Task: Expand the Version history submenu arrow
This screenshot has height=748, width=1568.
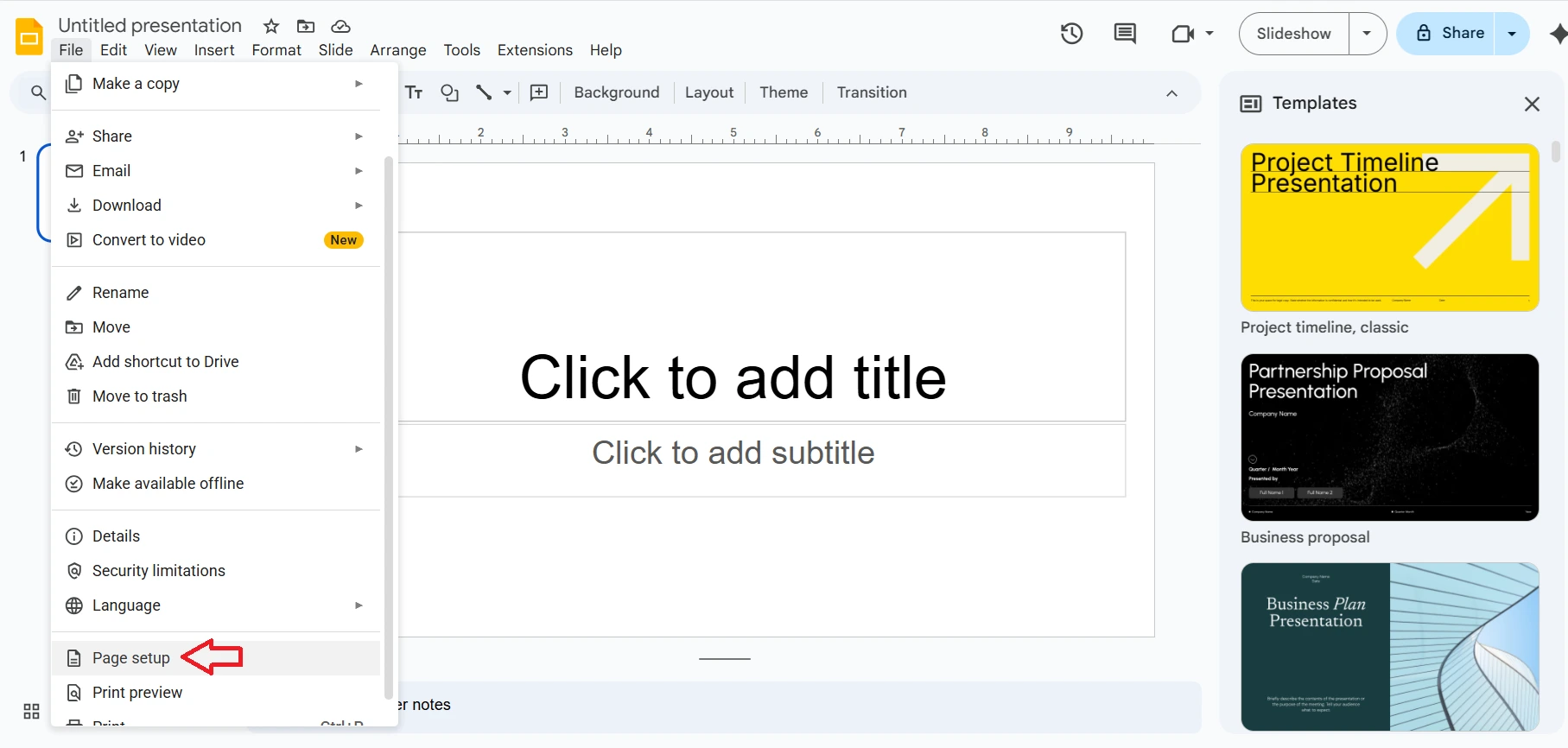Action: [x=359, y=449]
